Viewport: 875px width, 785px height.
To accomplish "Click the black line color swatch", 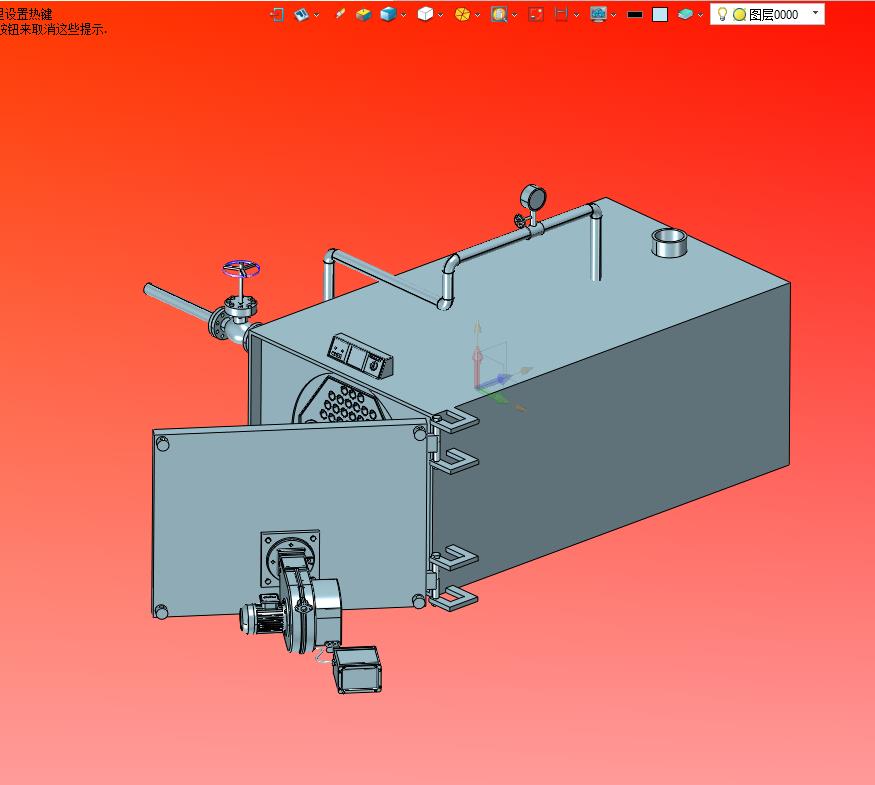I will pos(635,15).
